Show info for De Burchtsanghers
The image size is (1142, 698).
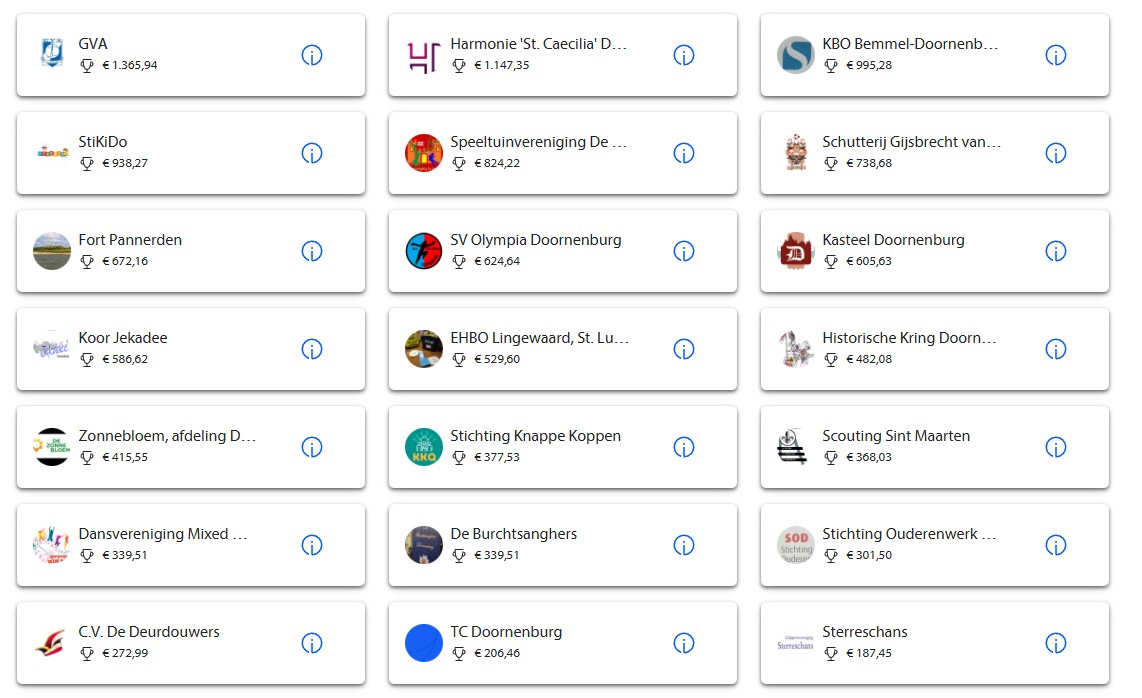pos(684,545)
